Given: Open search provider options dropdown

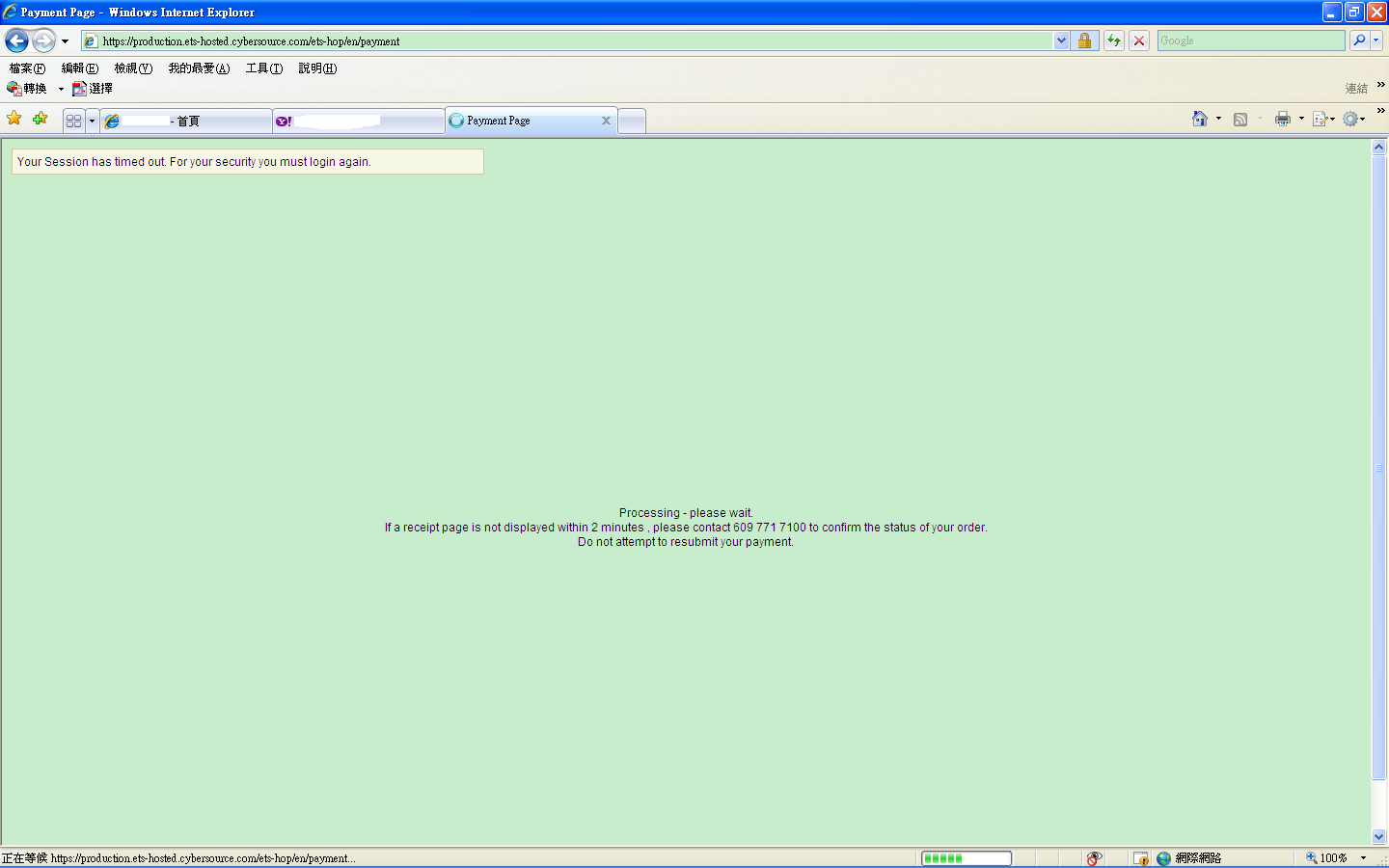Looking at the screenshot, I should (x=1376, y=41).
